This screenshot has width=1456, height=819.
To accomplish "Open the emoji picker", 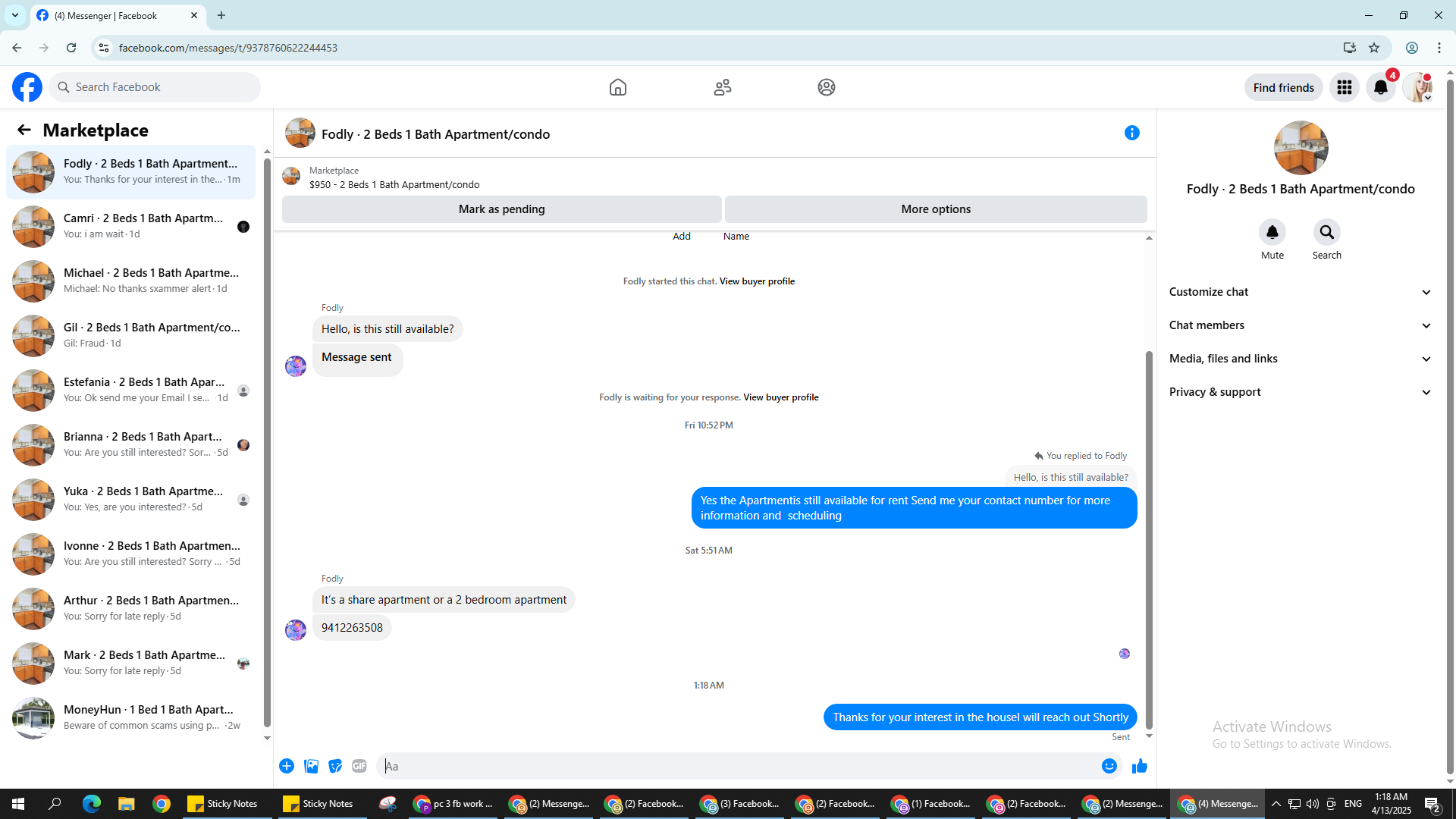I will click(1109, 766).
